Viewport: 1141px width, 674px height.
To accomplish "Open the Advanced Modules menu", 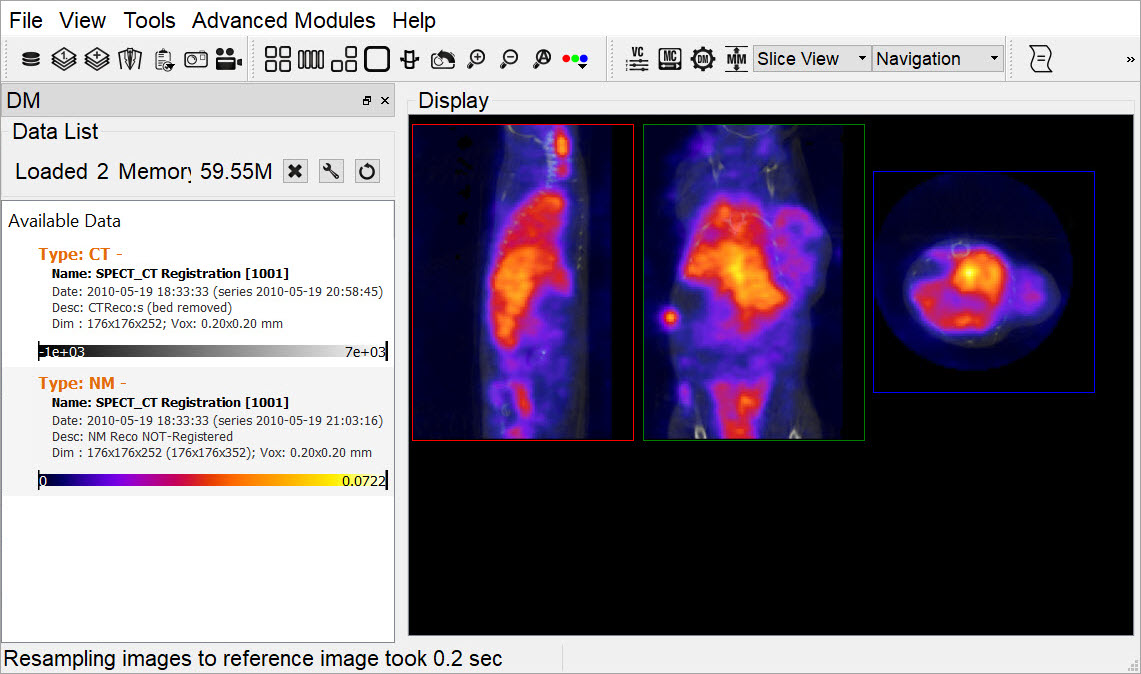I will coord(283,20).
